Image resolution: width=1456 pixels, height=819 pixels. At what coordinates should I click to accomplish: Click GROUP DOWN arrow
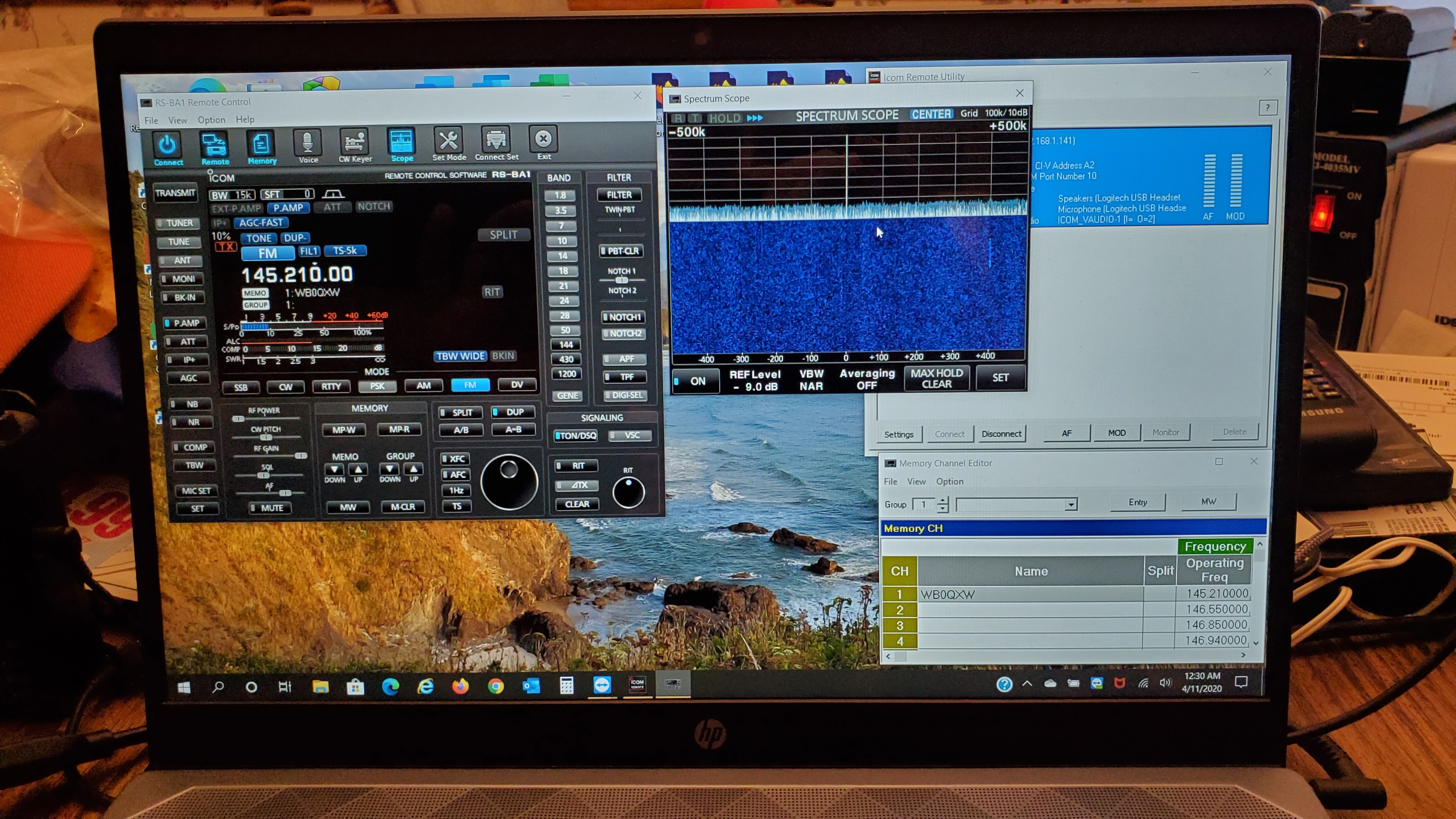coord(389,469)
